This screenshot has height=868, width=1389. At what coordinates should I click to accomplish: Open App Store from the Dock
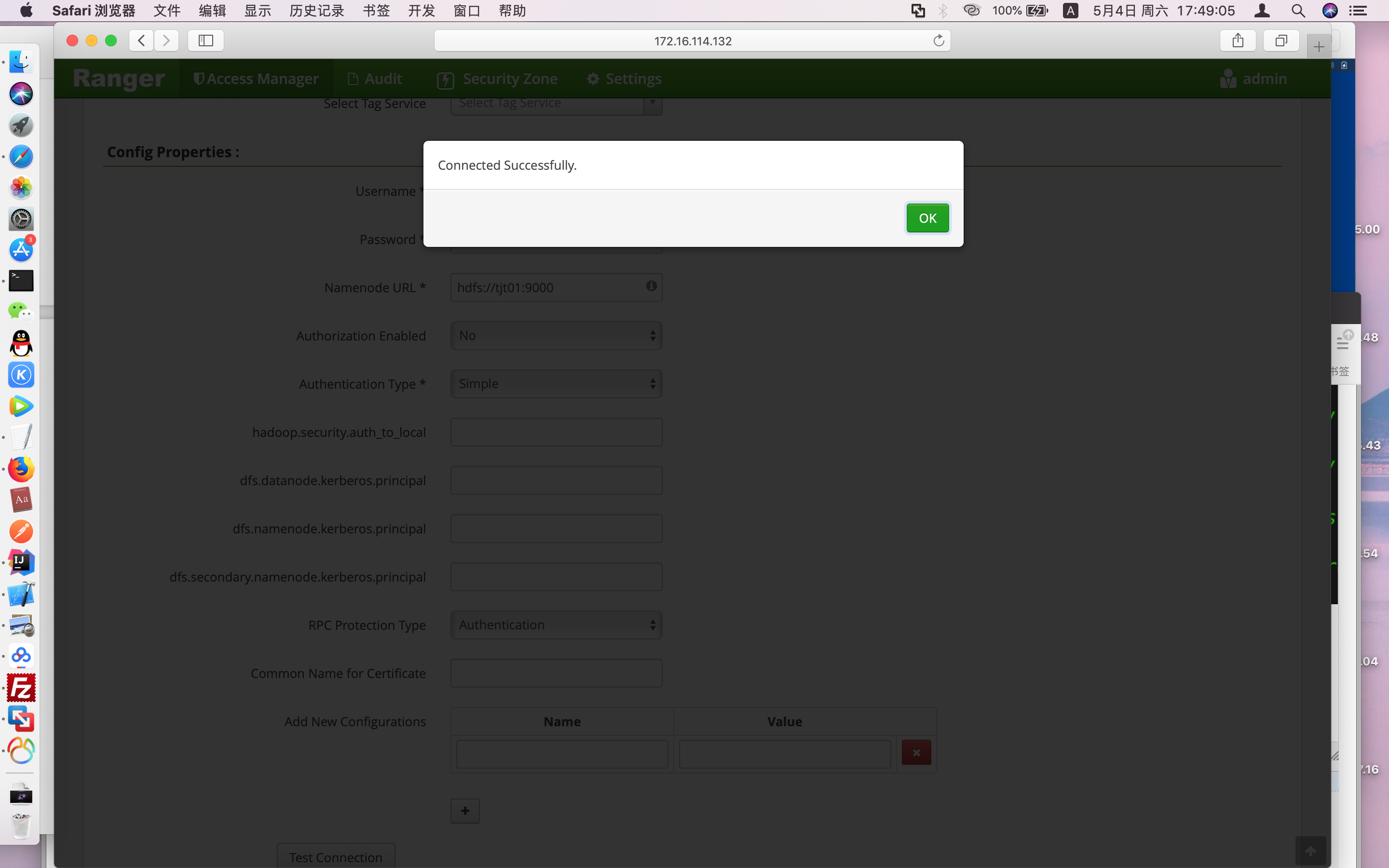coord(21,250)
